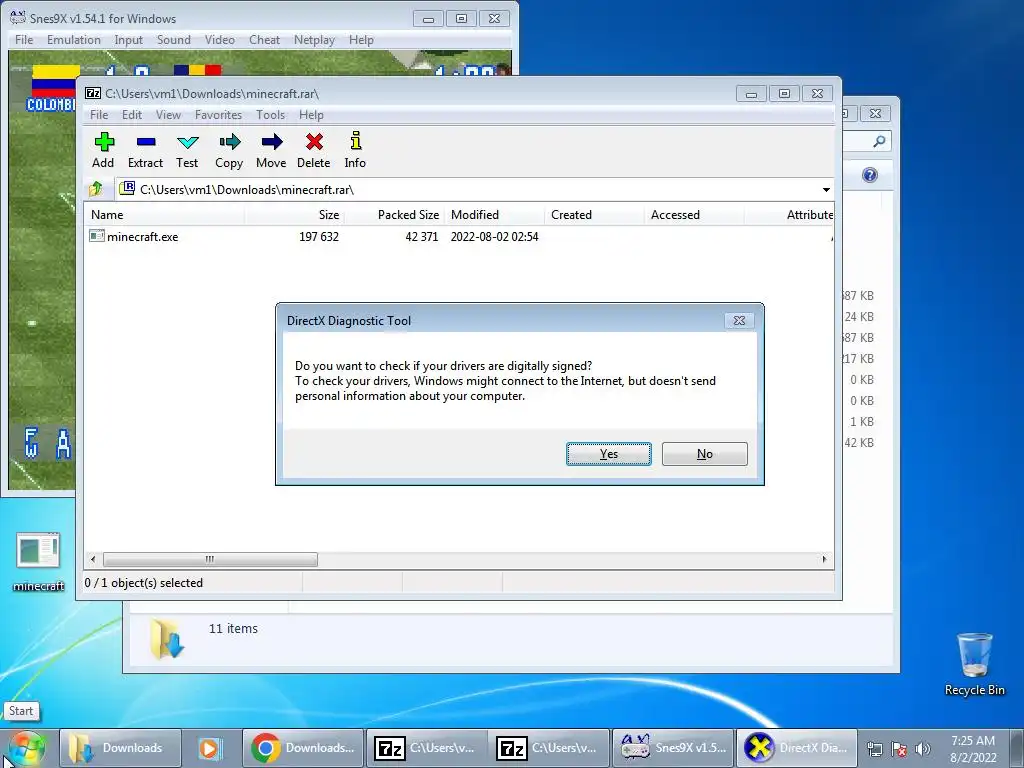Open the 7-Zip View menu

coord(168,115)
